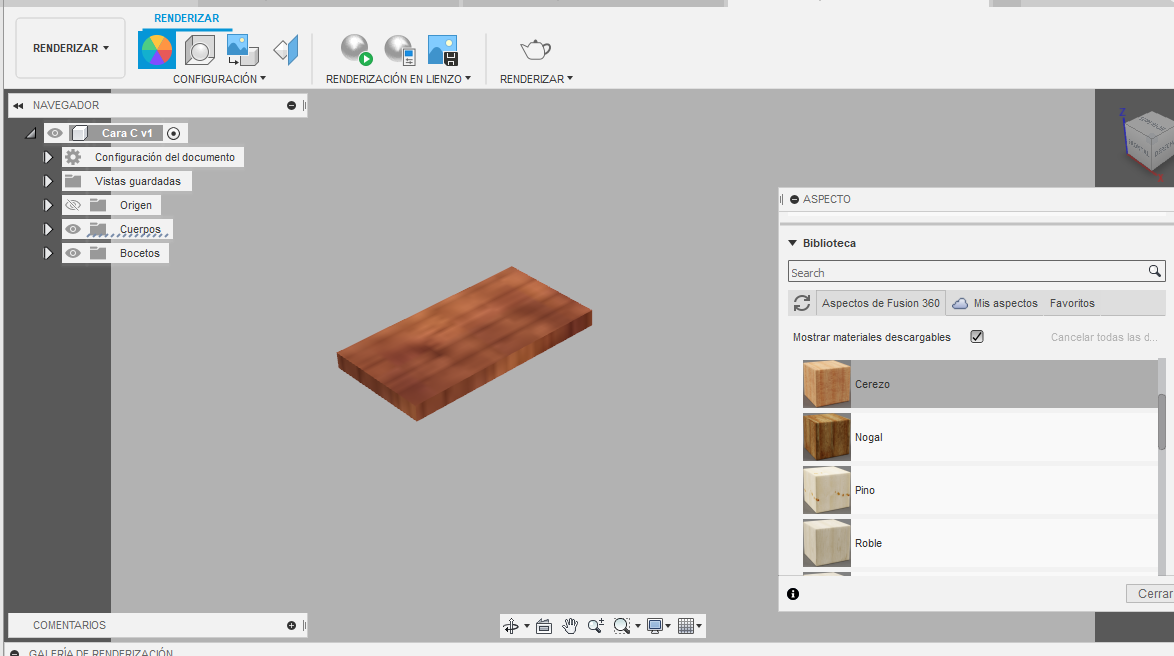1174x656 pixels.
Task: Start In-Canvas Render play icon
Action: pos(356,50)
